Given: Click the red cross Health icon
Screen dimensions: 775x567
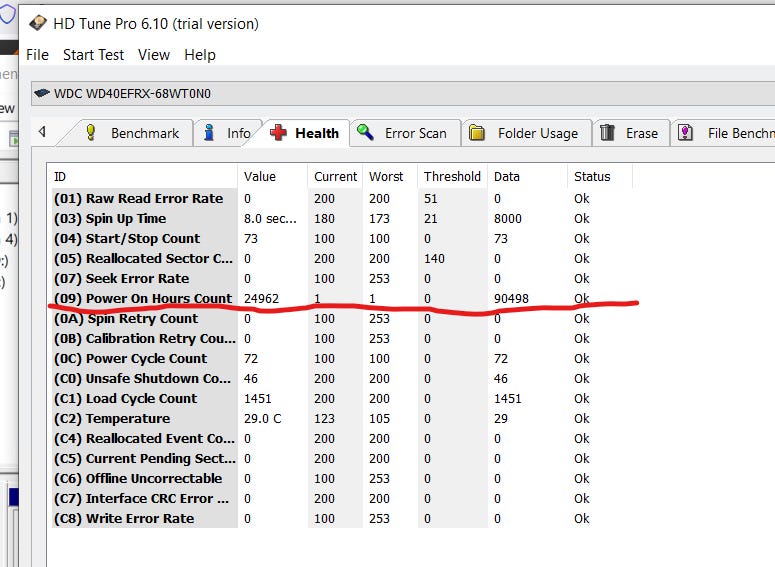Looking at the screenshot, I should pos(278,133).
